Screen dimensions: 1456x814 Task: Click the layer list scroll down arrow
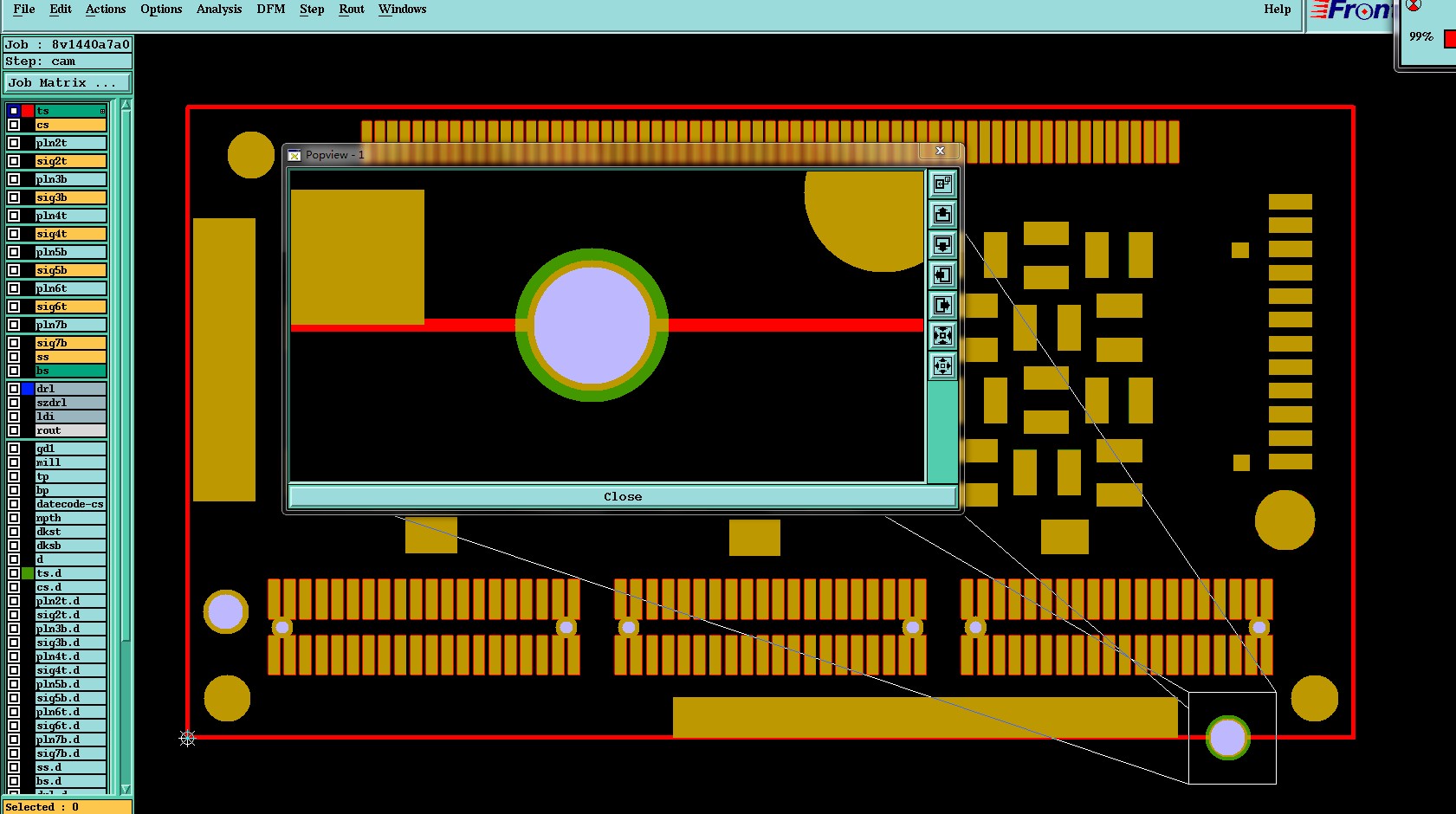click(x=126, y=789)
